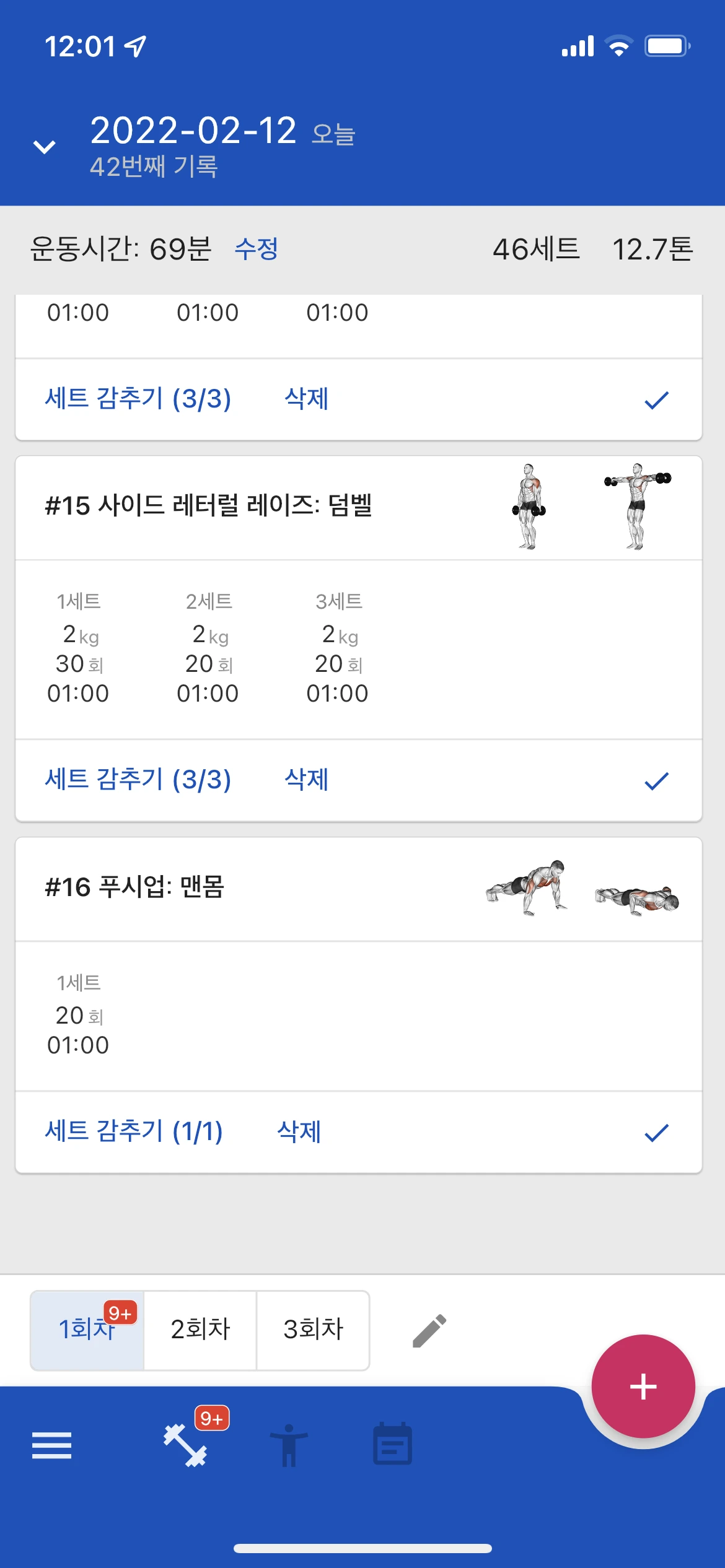This screenshot has height=1568, width=725.
Task: Toggle completion check for #16 push-up
Action: (x=656, y=1132)
